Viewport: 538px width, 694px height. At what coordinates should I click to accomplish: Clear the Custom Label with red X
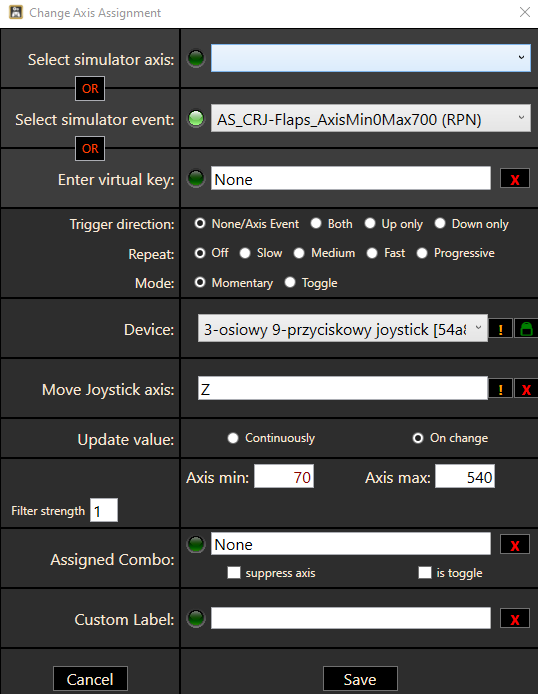(515, 618)
